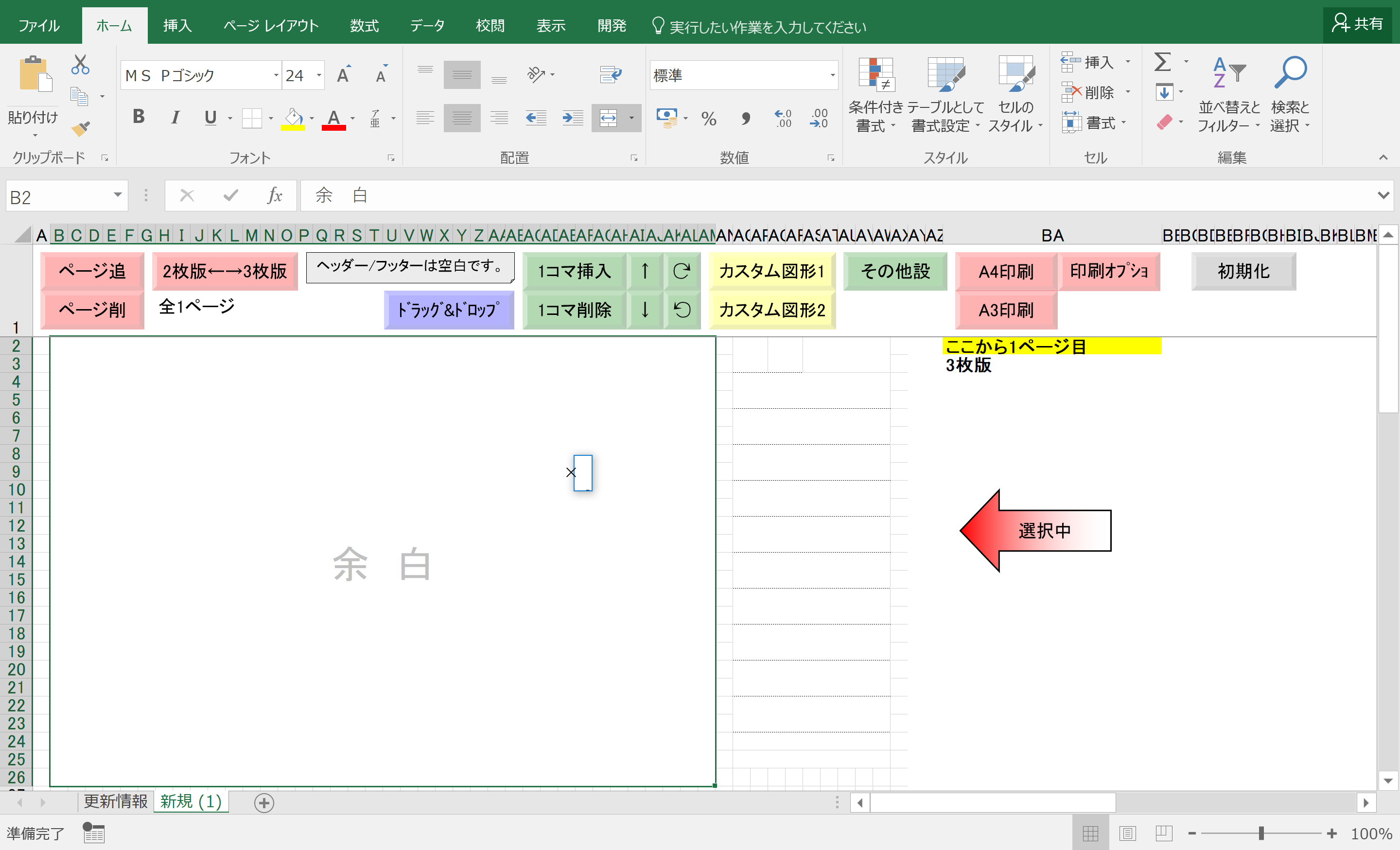Viewport: 1400px width, 850px height.
Task: Switch to Page Layout view in status bar
Action: pyautogui.click(x=1127, y=833)
